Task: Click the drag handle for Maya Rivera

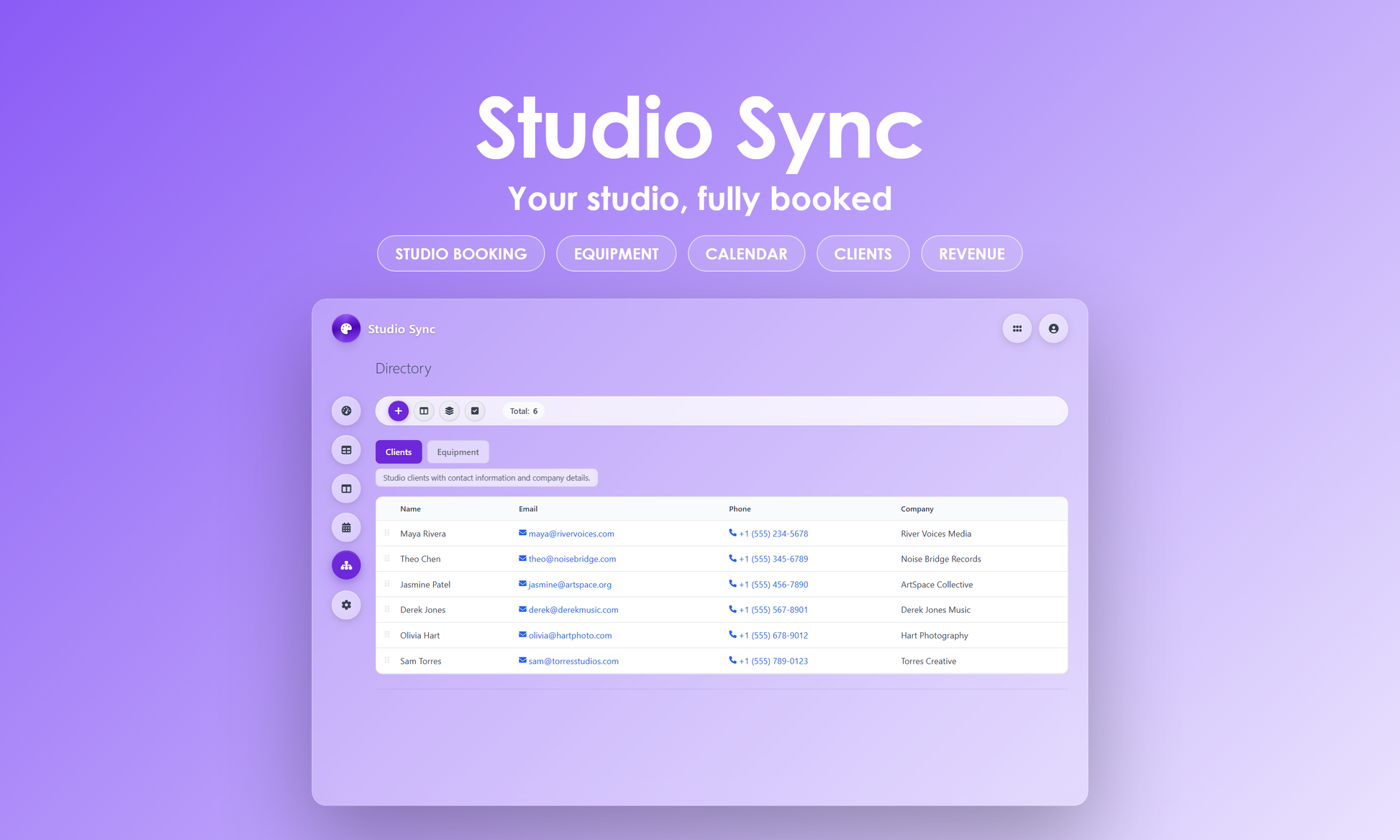Action: click(x=387, y=533)
